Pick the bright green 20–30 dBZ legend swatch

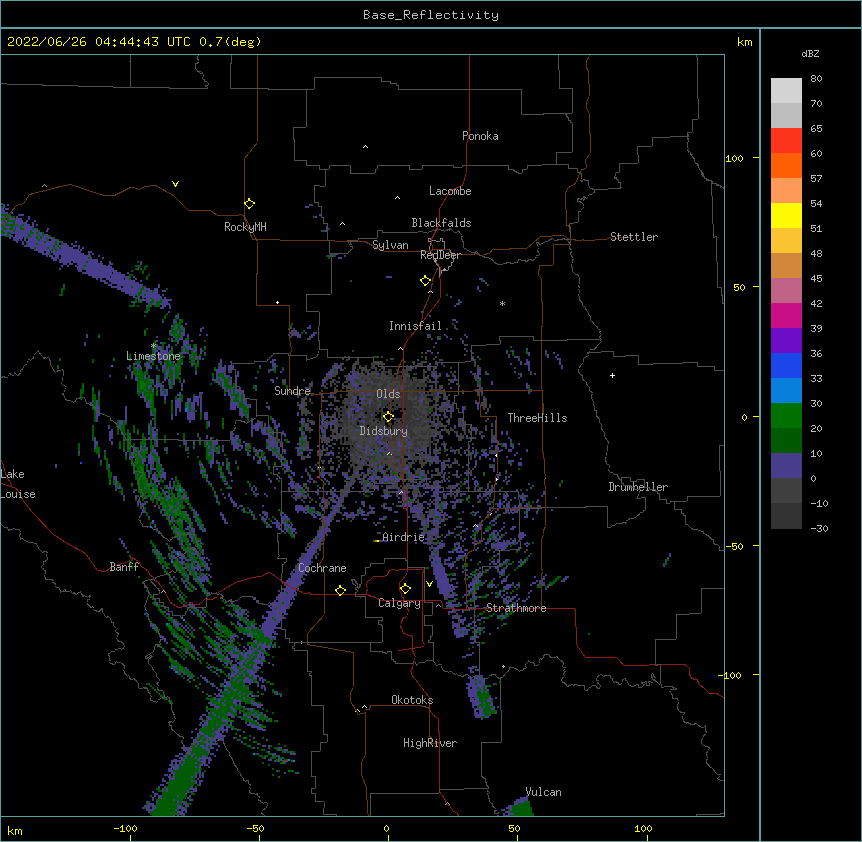786,416
